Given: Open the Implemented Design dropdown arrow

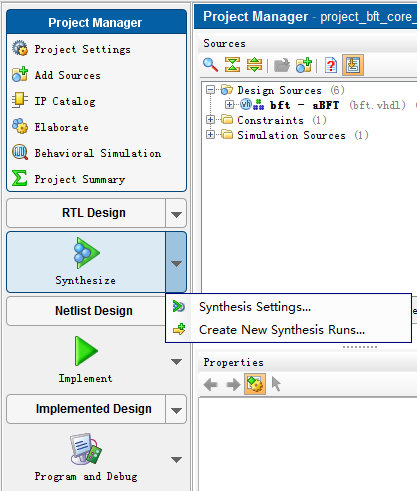Looking at the screenshot, I should click(x=176, y=409).
